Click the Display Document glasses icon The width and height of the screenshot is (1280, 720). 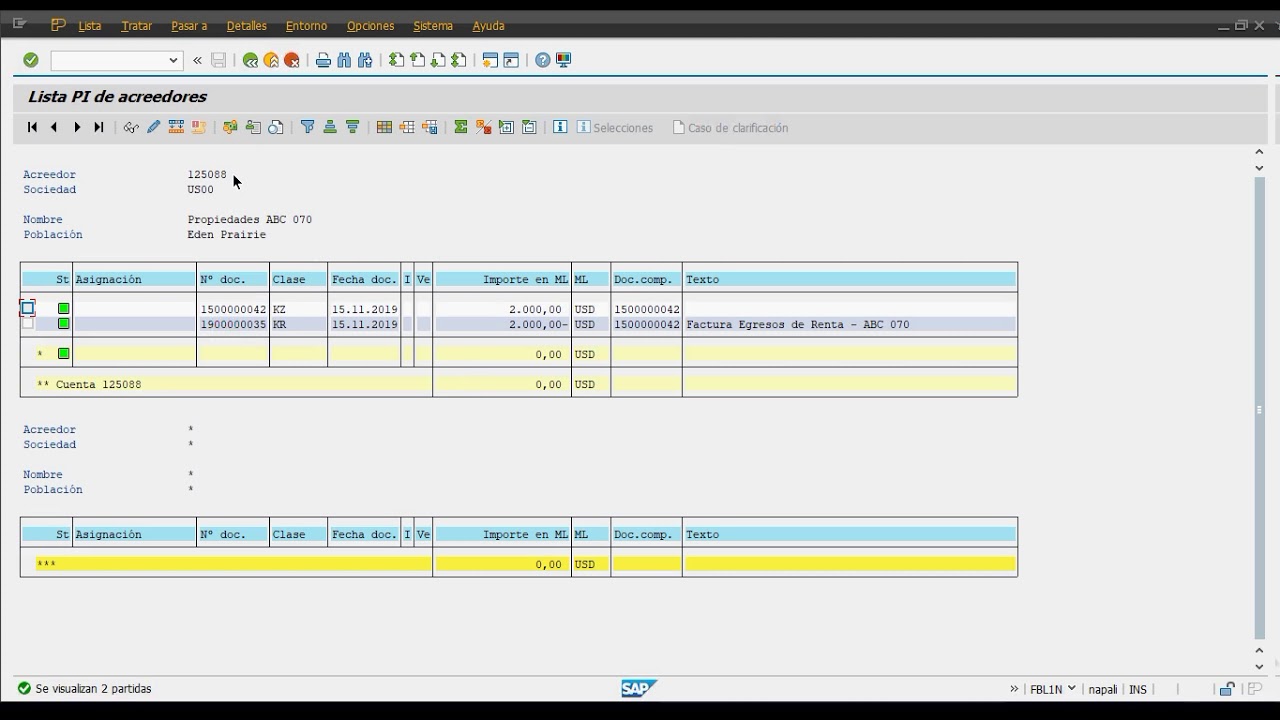pos(131,127)
